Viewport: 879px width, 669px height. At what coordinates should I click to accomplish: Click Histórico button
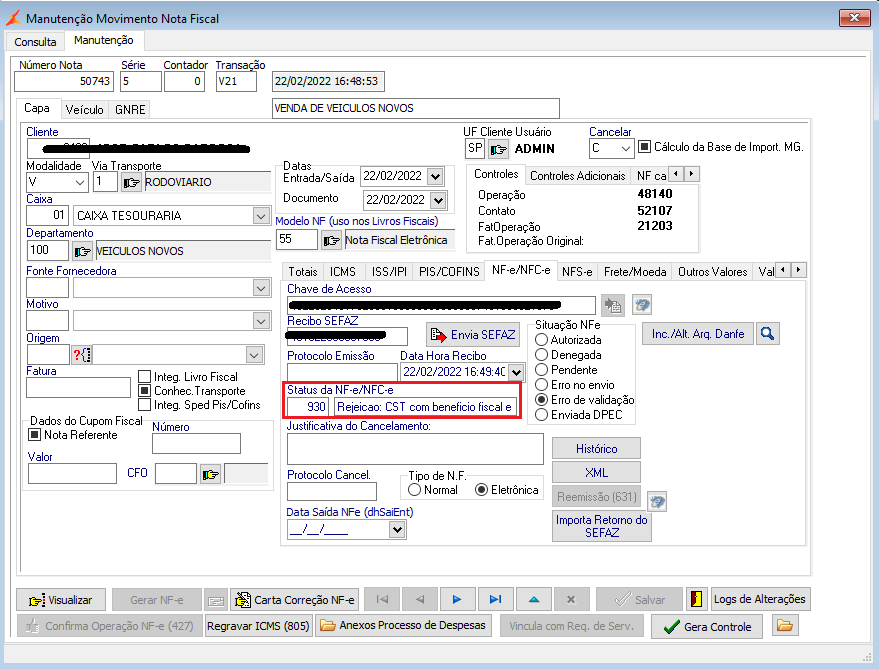pos(596,449)
